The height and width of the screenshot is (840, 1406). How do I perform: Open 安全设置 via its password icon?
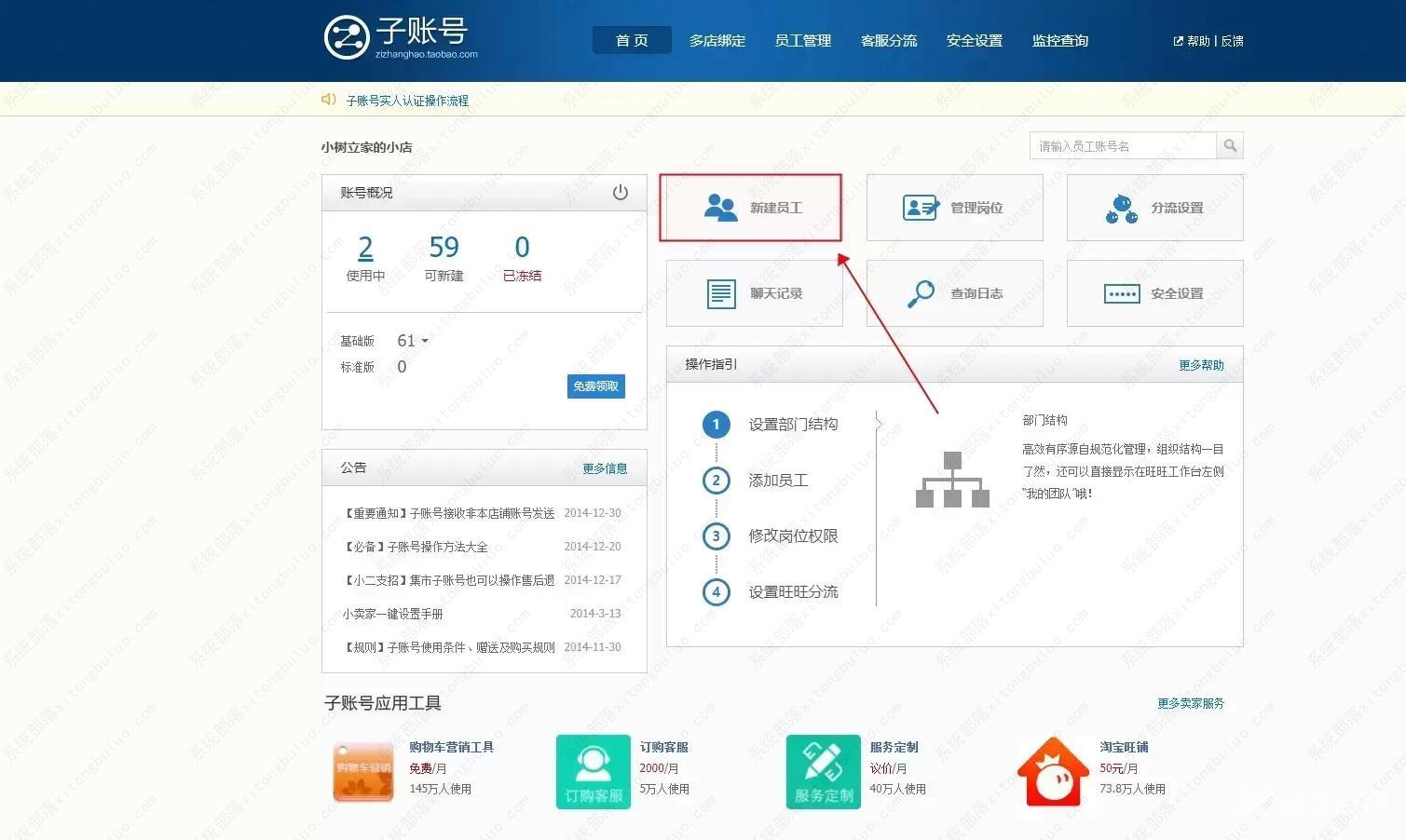click(1121, 292)
